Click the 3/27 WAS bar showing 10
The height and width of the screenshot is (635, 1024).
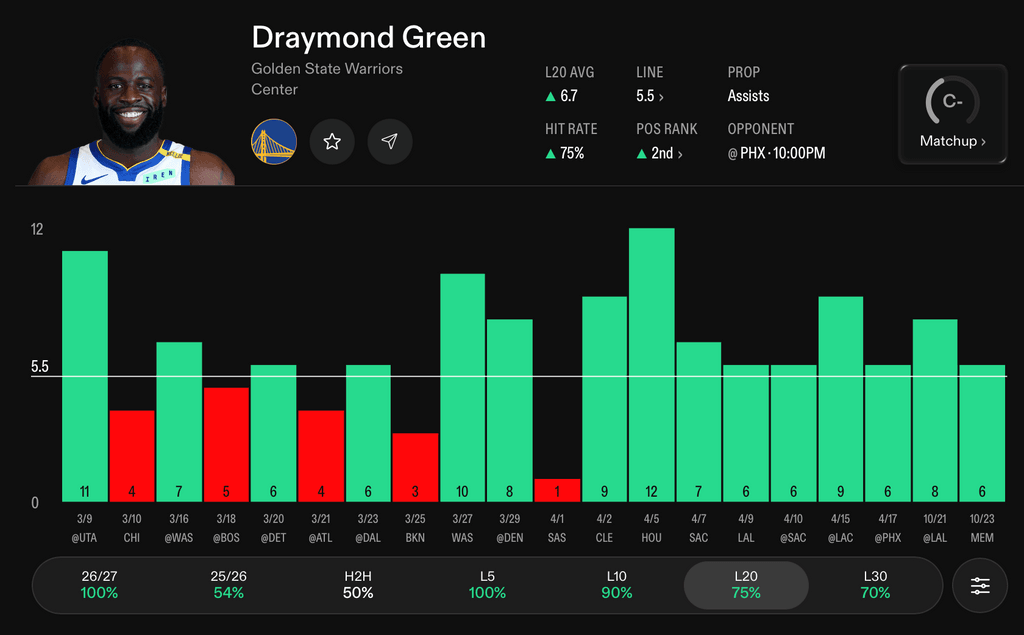462,388
